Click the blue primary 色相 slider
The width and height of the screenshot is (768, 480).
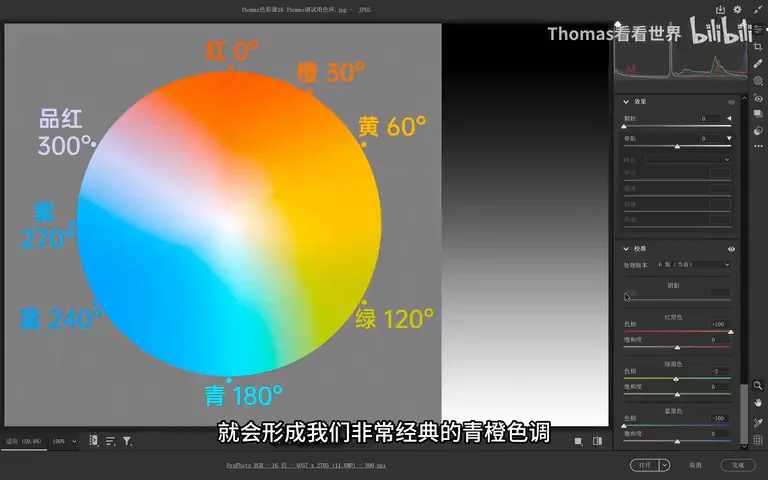pos(677,426)
